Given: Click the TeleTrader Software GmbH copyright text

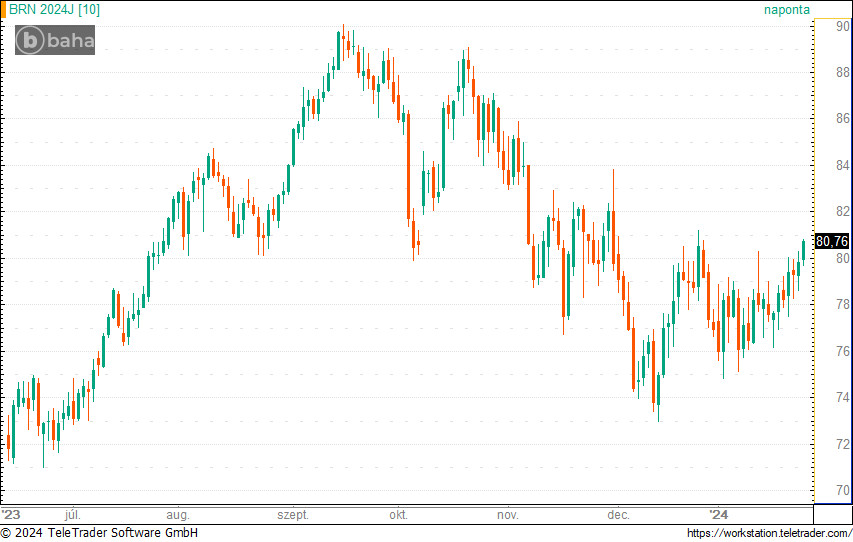Looking at the screenshot, I should 99,533.
